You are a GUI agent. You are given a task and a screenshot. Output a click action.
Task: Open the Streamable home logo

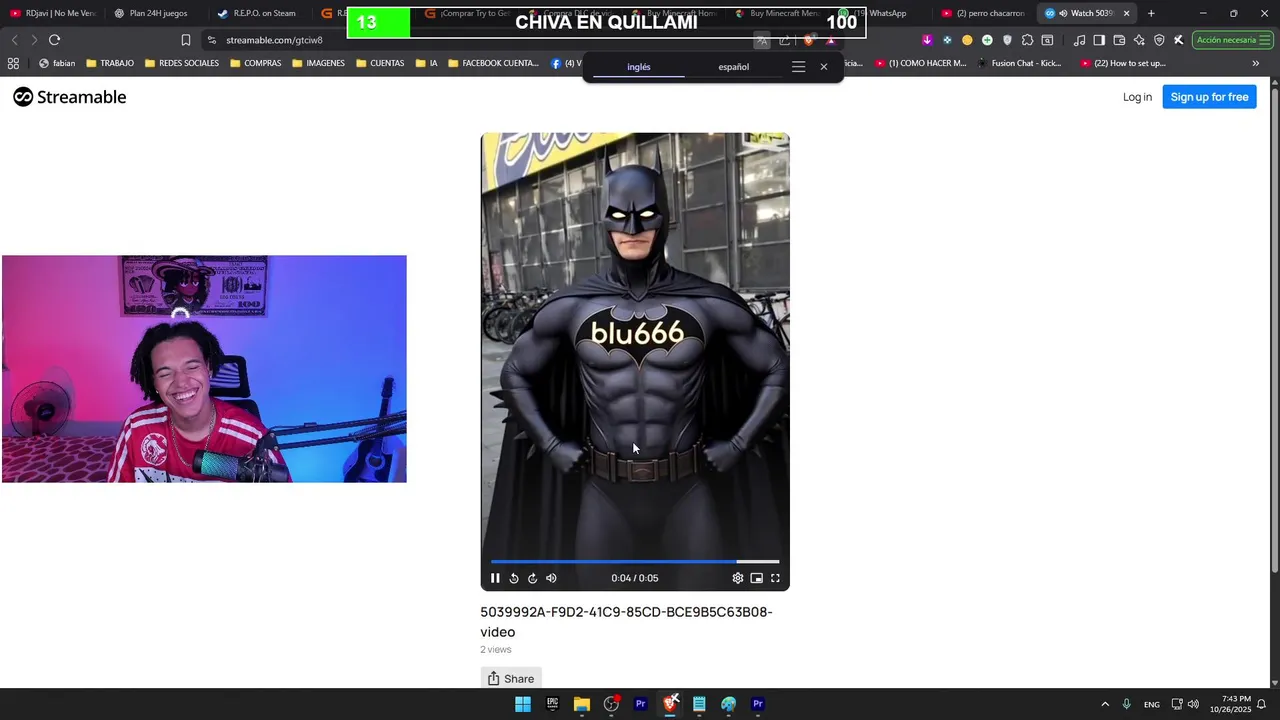point(70,97)
